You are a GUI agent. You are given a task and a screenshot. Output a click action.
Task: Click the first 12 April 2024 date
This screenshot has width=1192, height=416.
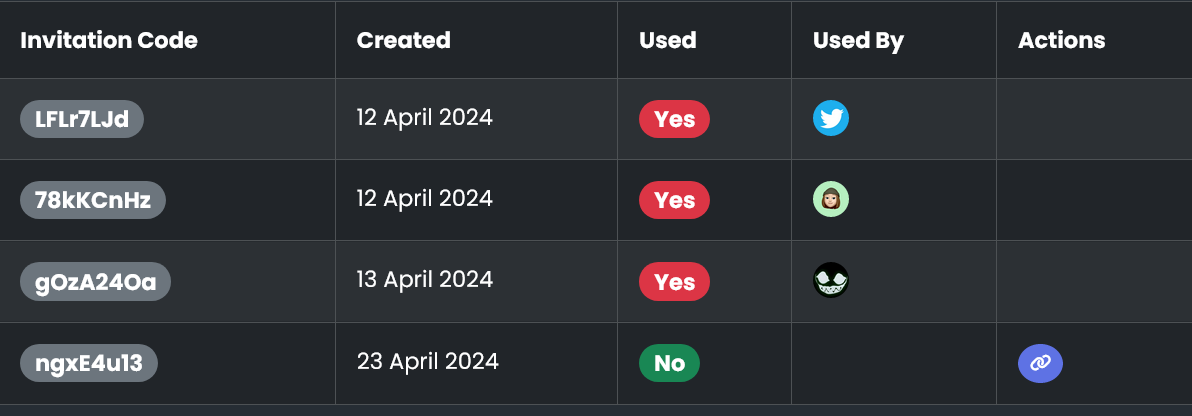point(424,117)
